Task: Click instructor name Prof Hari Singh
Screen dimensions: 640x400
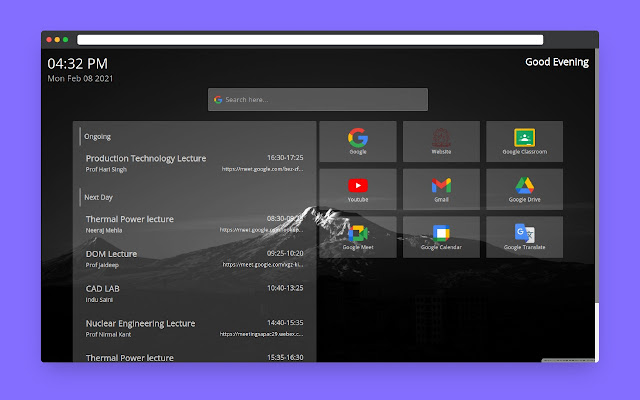Action: tap(106, 169)
